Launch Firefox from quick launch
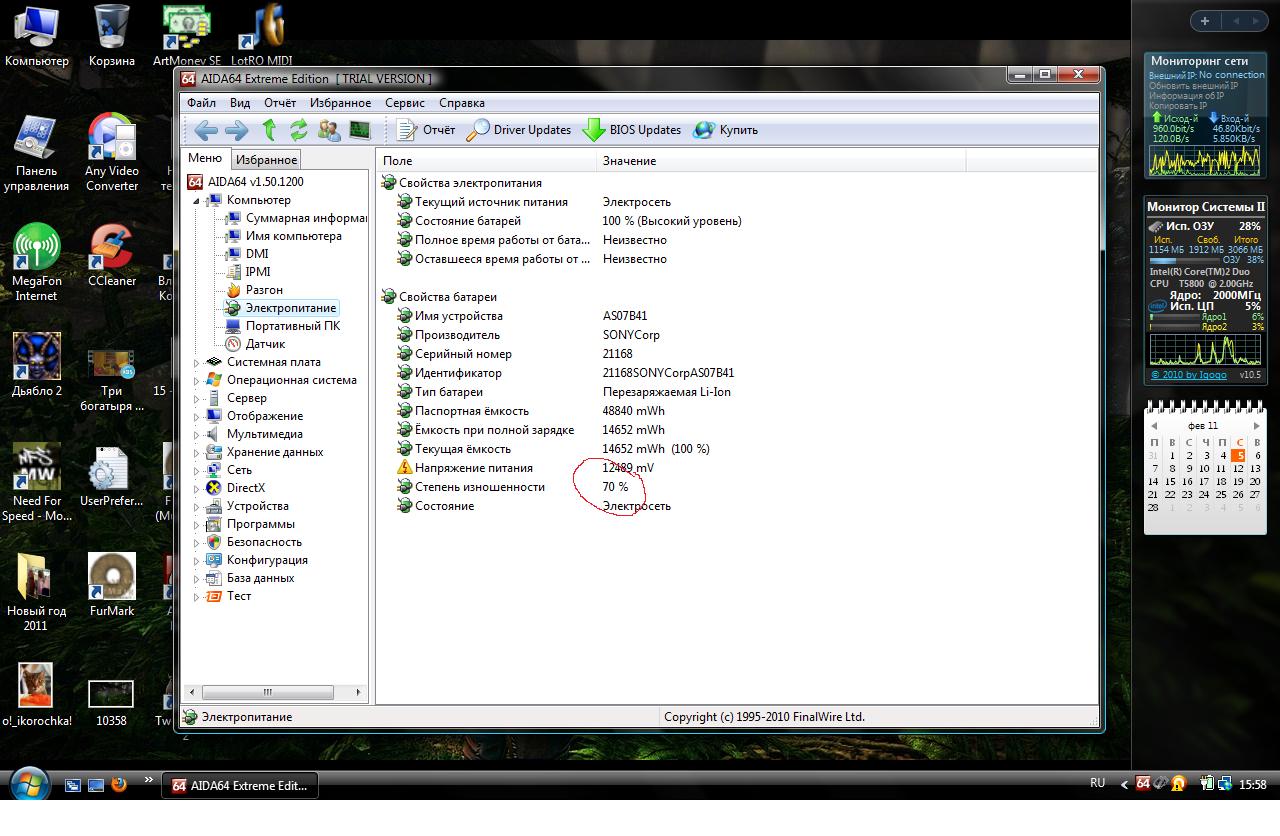The height and width of the screenshot is (836, 1280). (119, 785)
